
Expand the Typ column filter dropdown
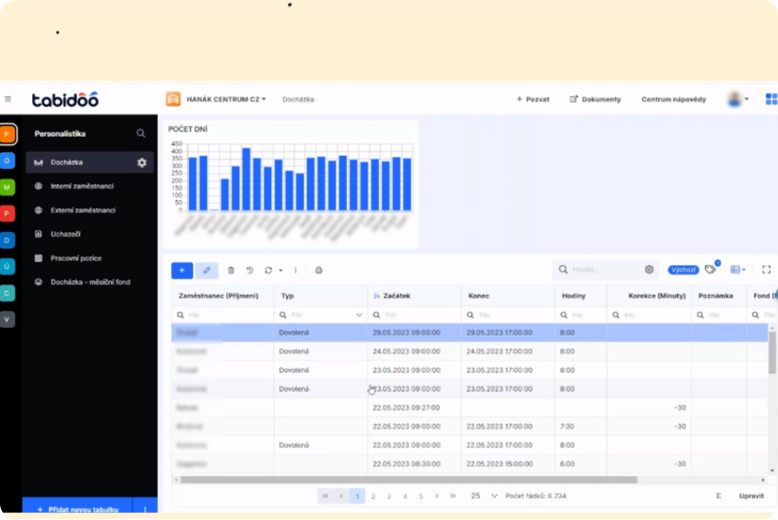coord(359,315)
